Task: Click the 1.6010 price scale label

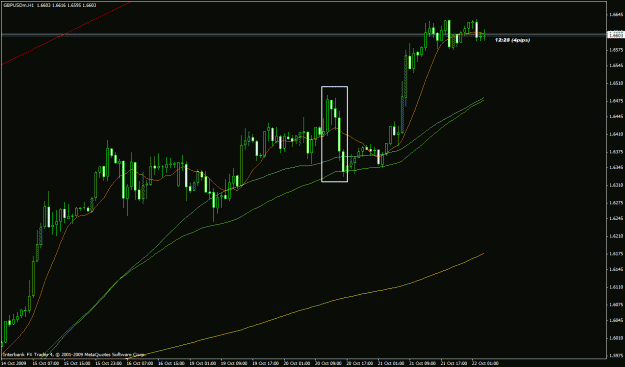Action: click(x=616, y=338)
